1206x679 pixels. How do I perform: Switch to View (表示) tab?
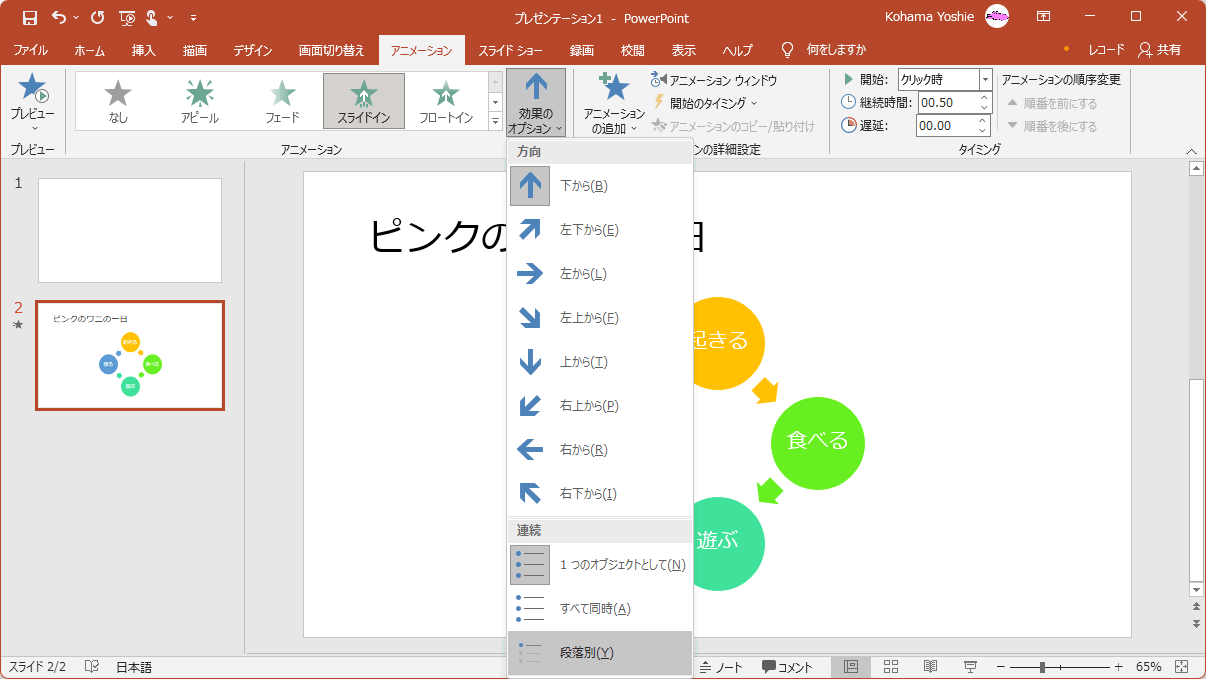coord(684,50)
